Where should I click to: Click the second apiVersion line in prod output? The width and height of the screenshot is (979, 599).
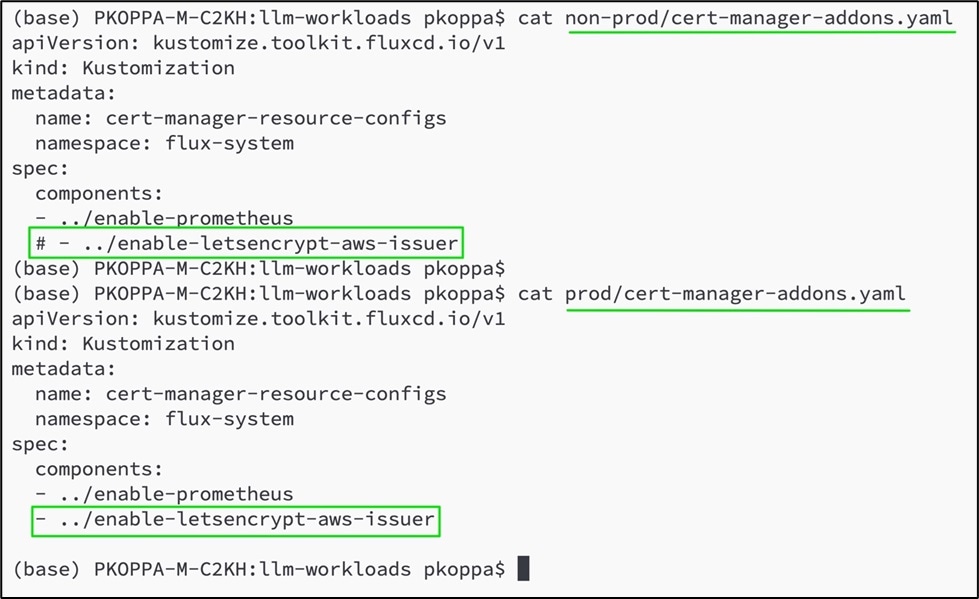258,319
